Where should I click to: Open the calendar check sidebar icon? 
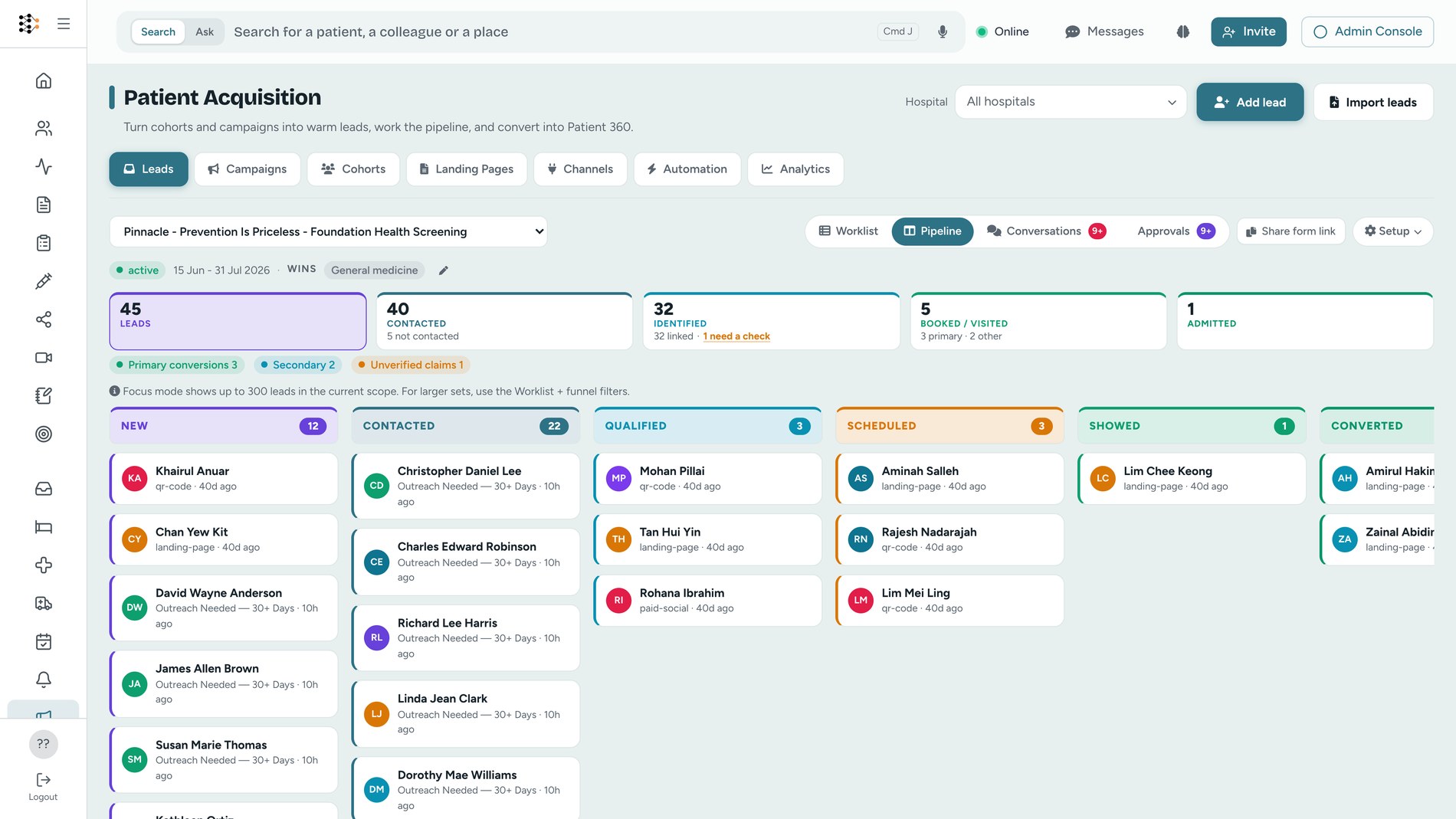(x=44, y=642)
